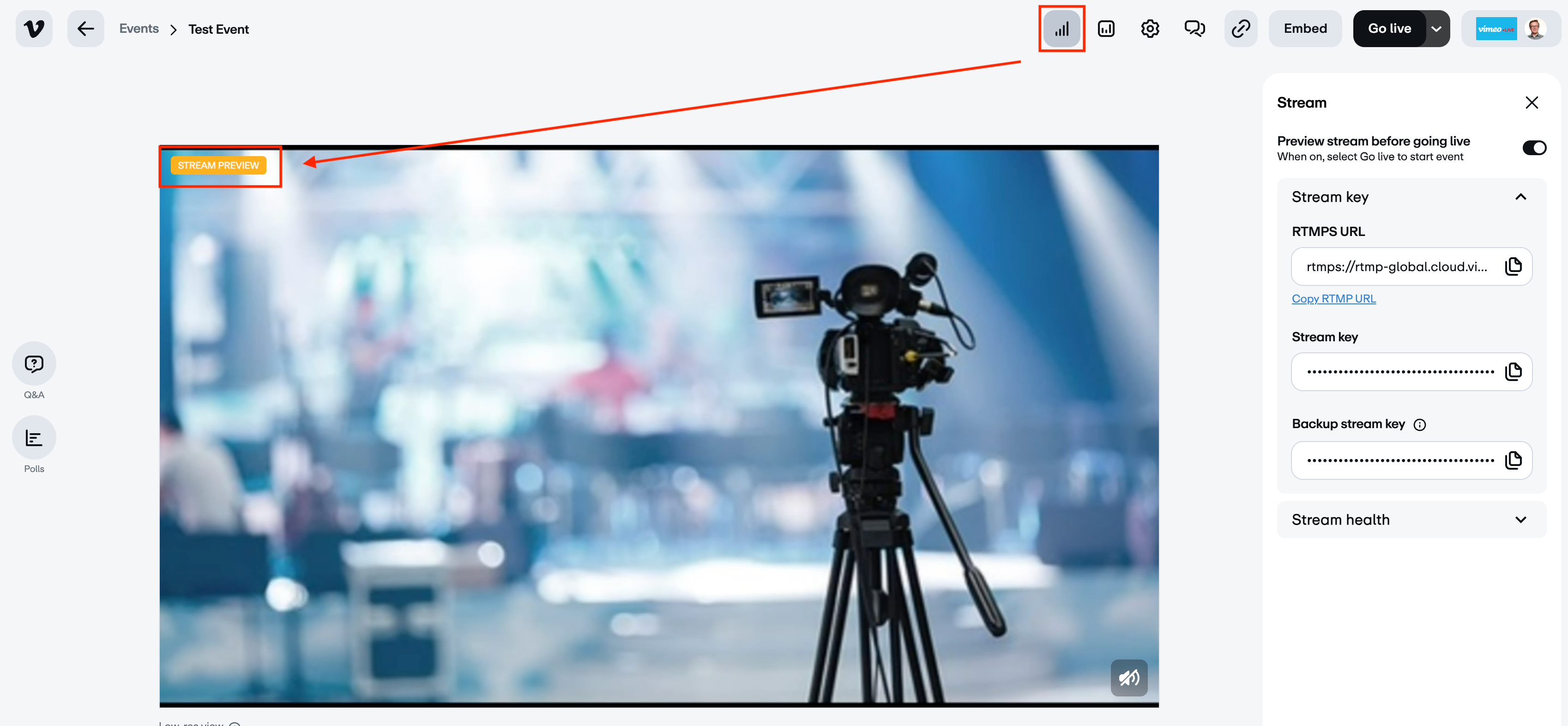
Task: Open event settings gear
Action: [x=1150, y=29]
